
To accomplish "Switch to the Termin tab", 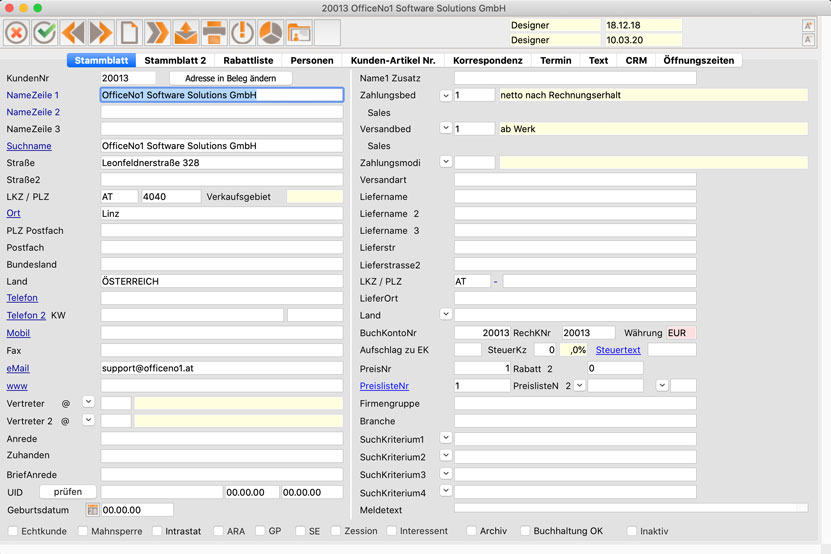I will (555, 60).
